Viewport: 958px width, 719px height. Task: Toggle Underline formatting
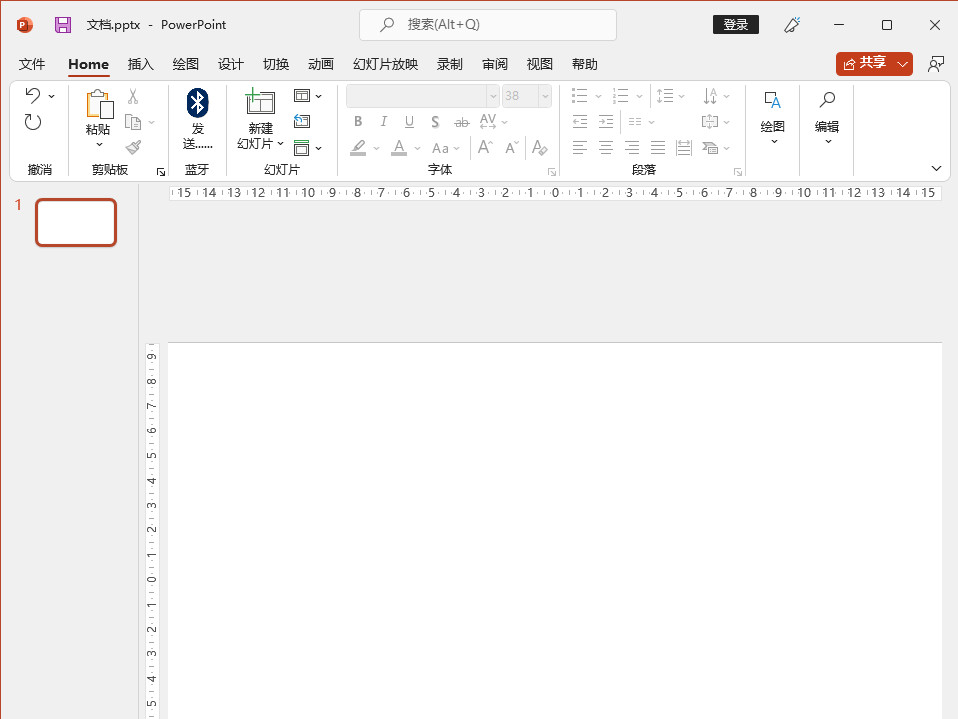point(409,122)
